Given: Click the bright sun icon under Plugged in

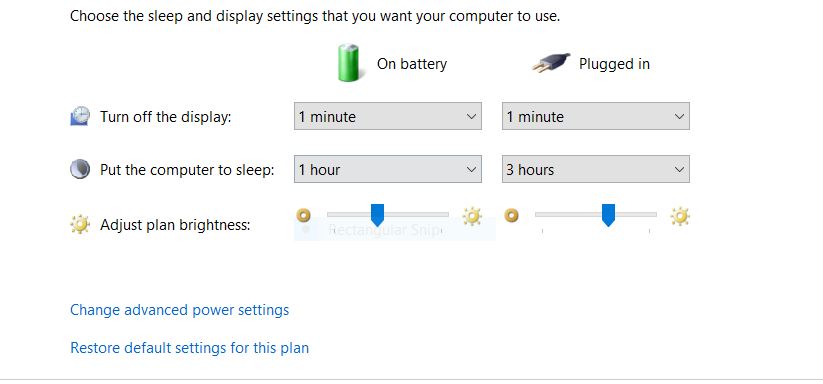Looking at the screenshot, I should [680, 216].
